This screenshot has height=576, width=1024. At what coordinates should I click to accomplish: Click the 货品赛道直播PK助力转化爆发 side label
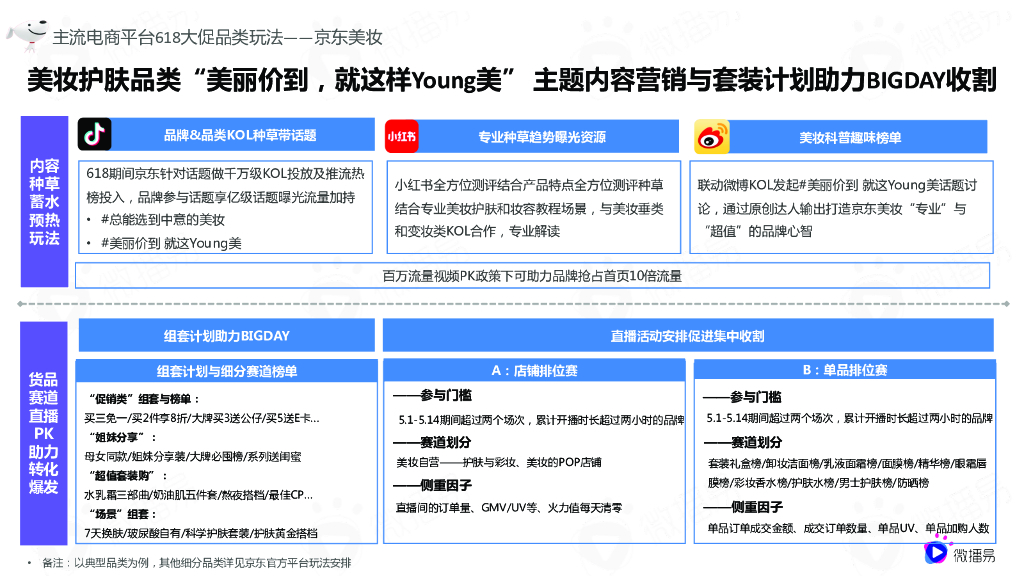(44, 433)
